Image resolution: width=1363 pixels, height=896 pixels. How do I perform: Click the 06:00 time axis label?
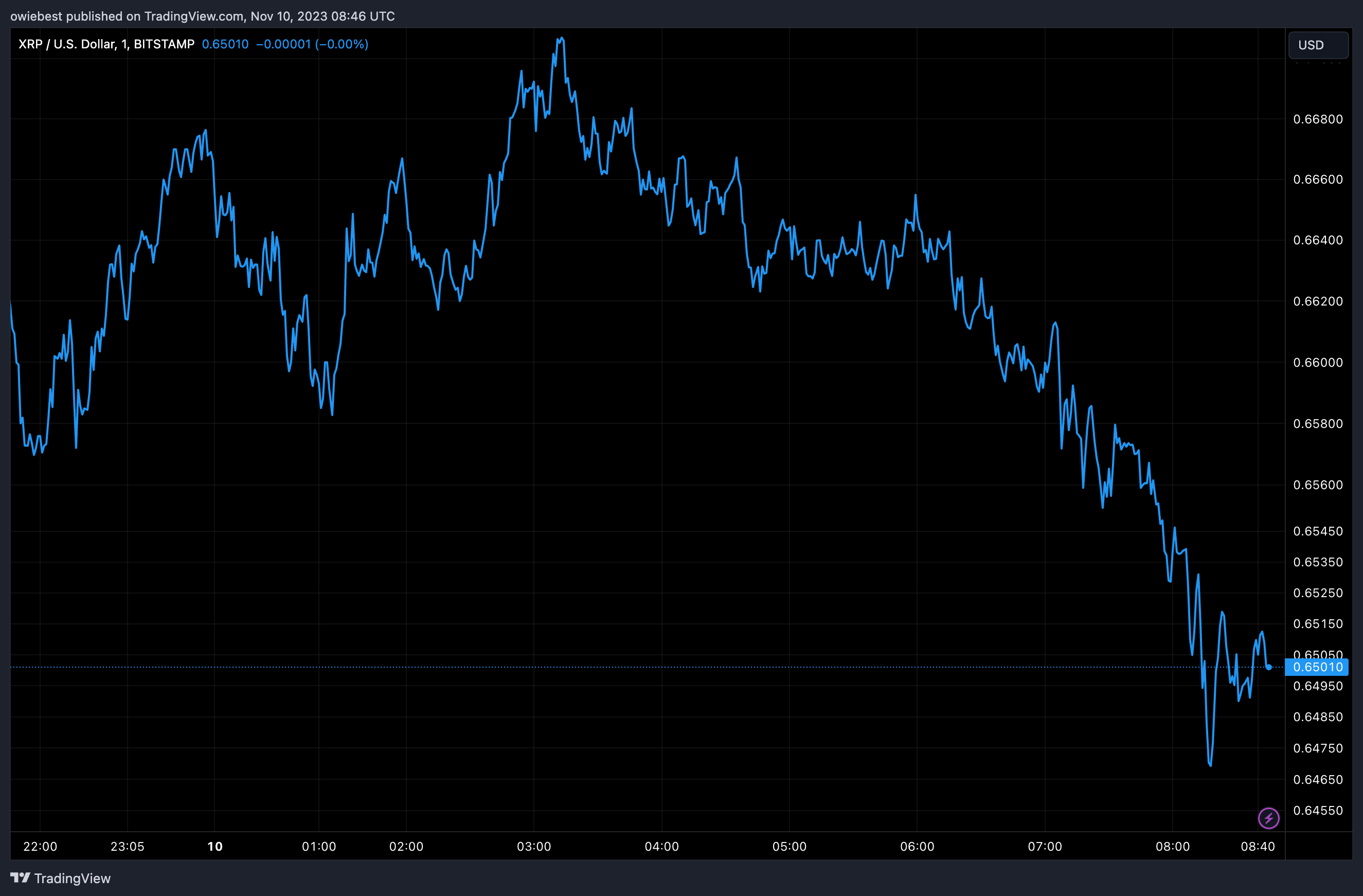click(917, 846)
